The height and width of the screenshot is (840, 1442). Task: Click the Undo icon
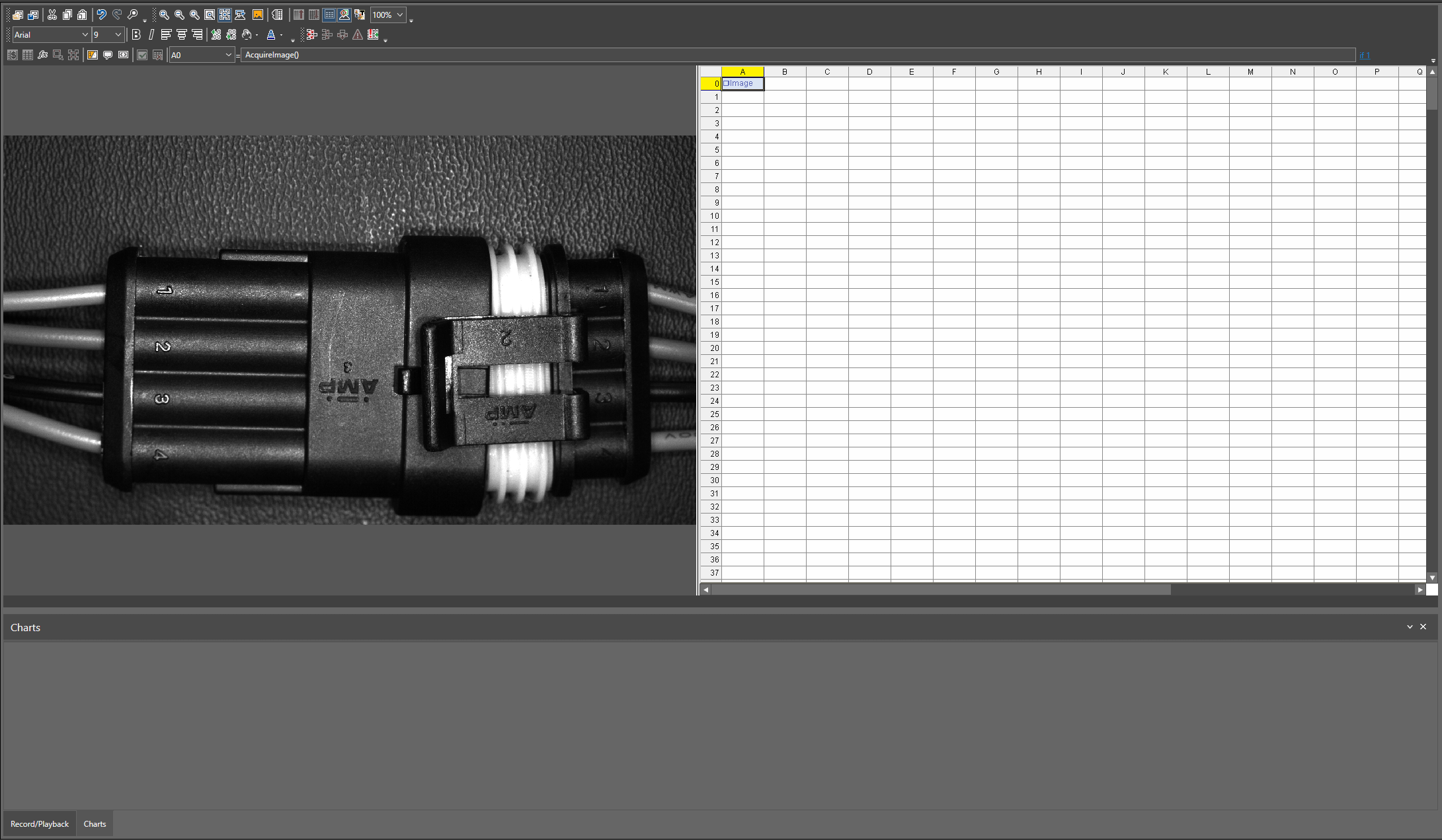(x=100, y=15)
